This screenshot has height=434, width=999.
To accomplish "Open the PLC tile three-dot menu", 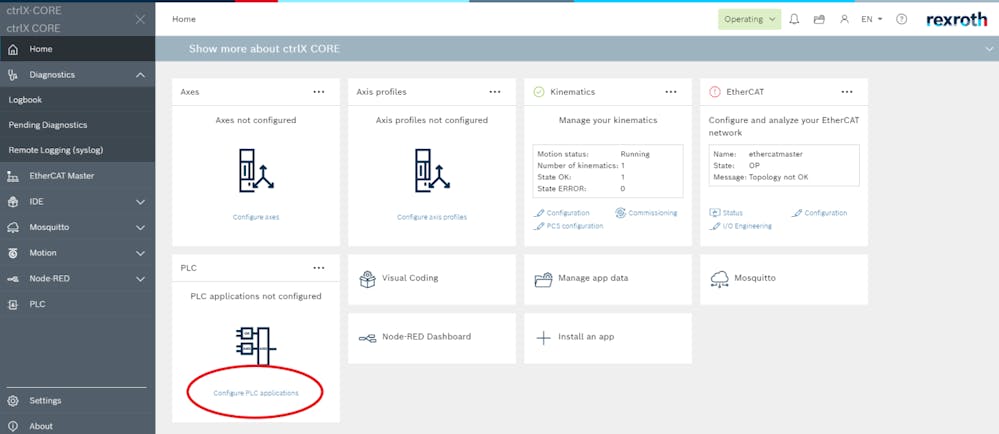I will pyautogui.click(x=319, y=268).
